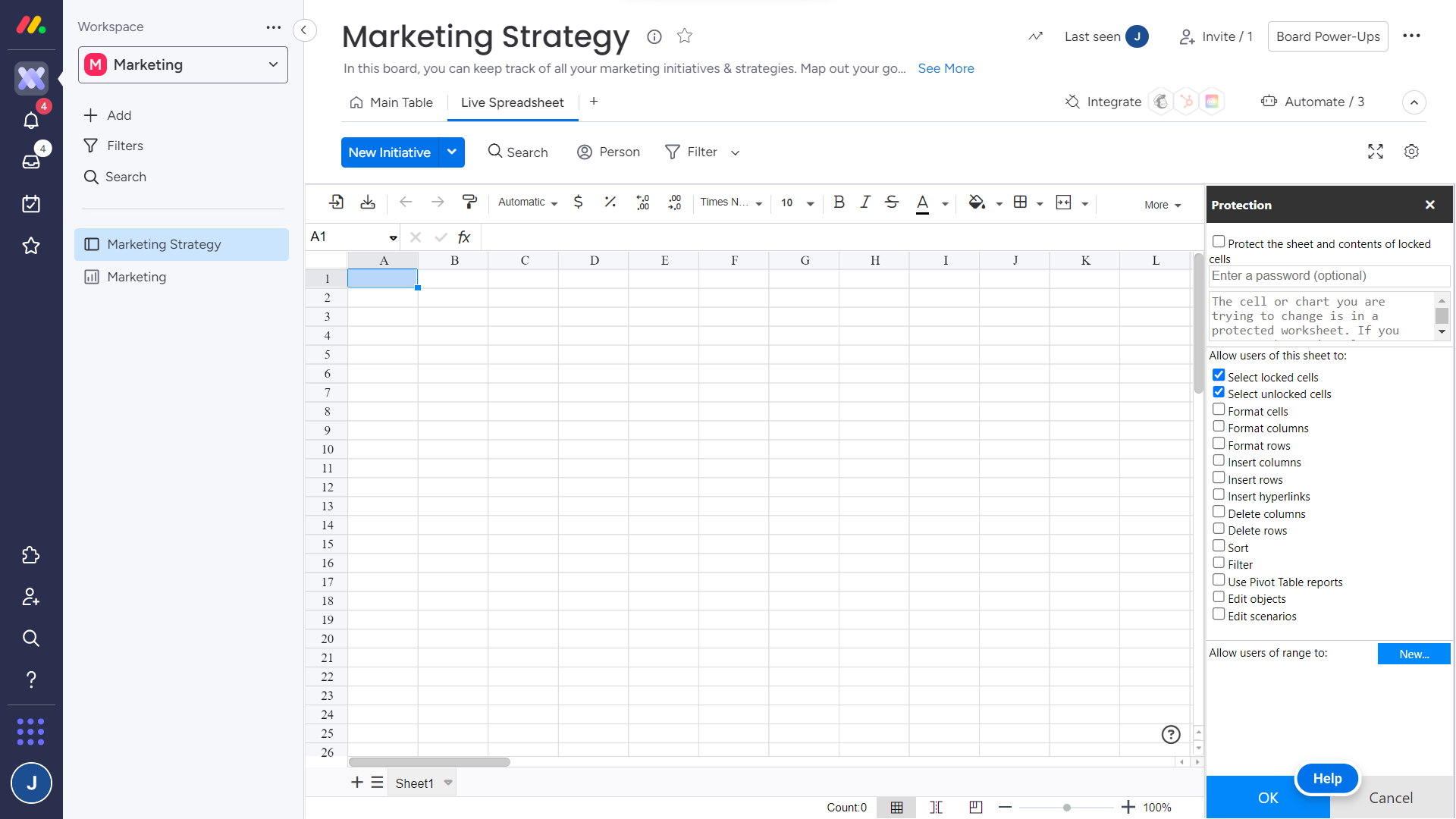Click the insert function fx icon

coord(464,237)
